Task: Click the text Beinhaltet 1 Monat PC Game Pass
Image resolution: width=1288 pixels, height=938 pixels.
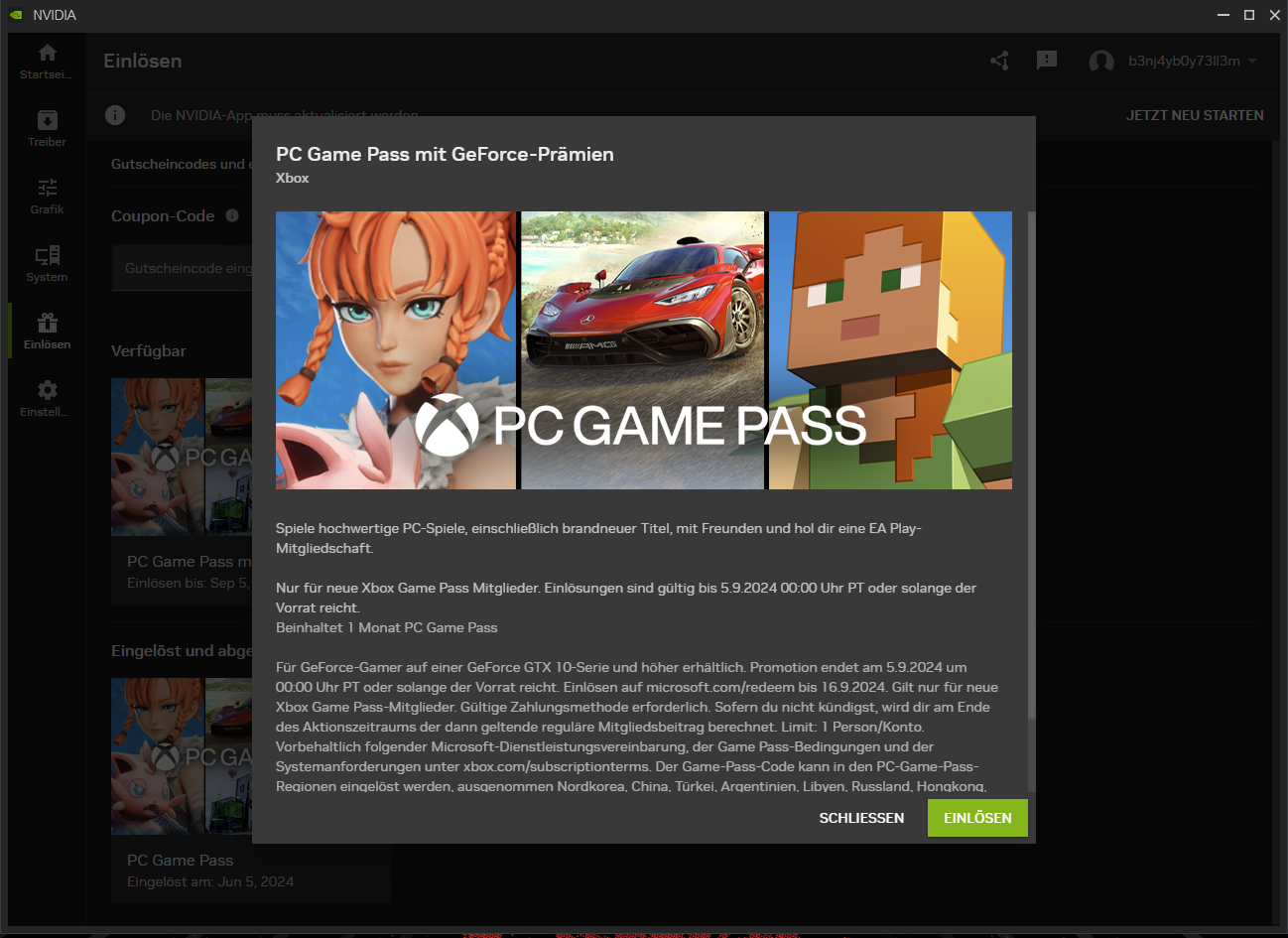Action: [387, 627]
